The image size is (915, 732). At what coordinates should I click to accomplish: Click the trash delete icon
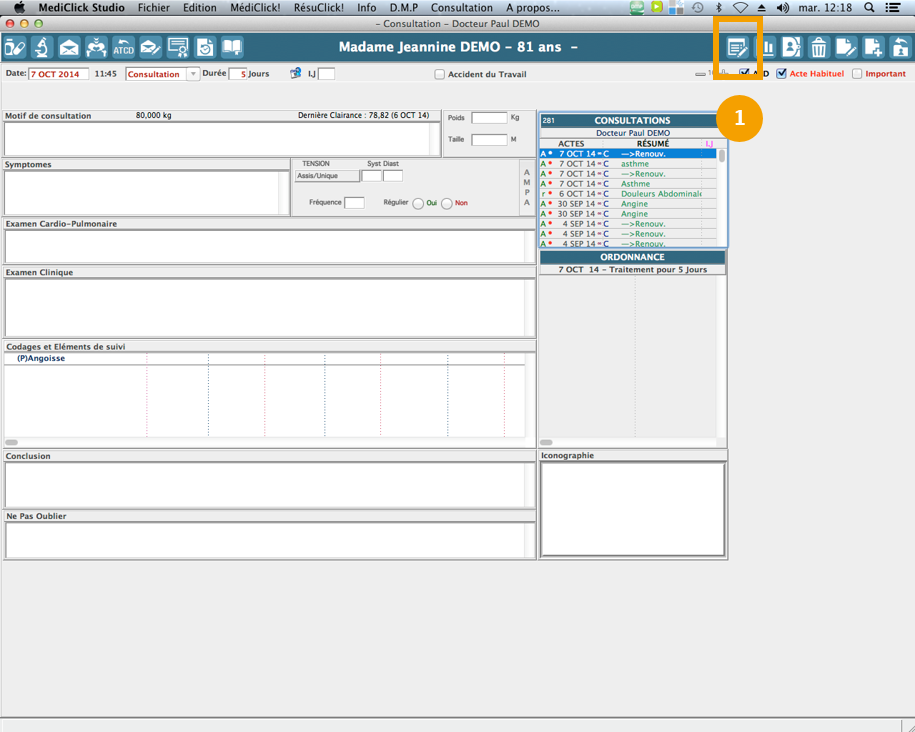point(819,47)
